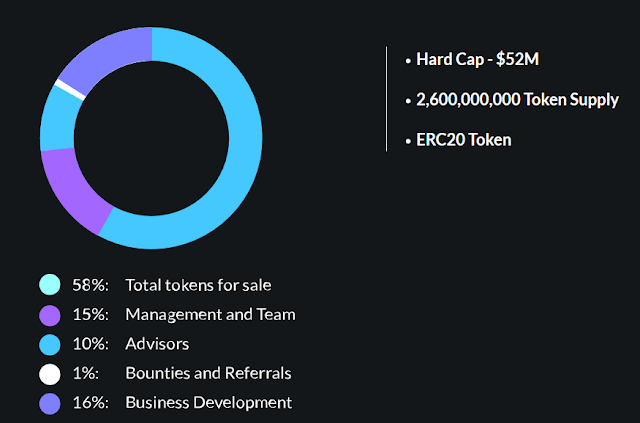
Task: Click the blue Advisors legend circle
Action: (50, 345)
